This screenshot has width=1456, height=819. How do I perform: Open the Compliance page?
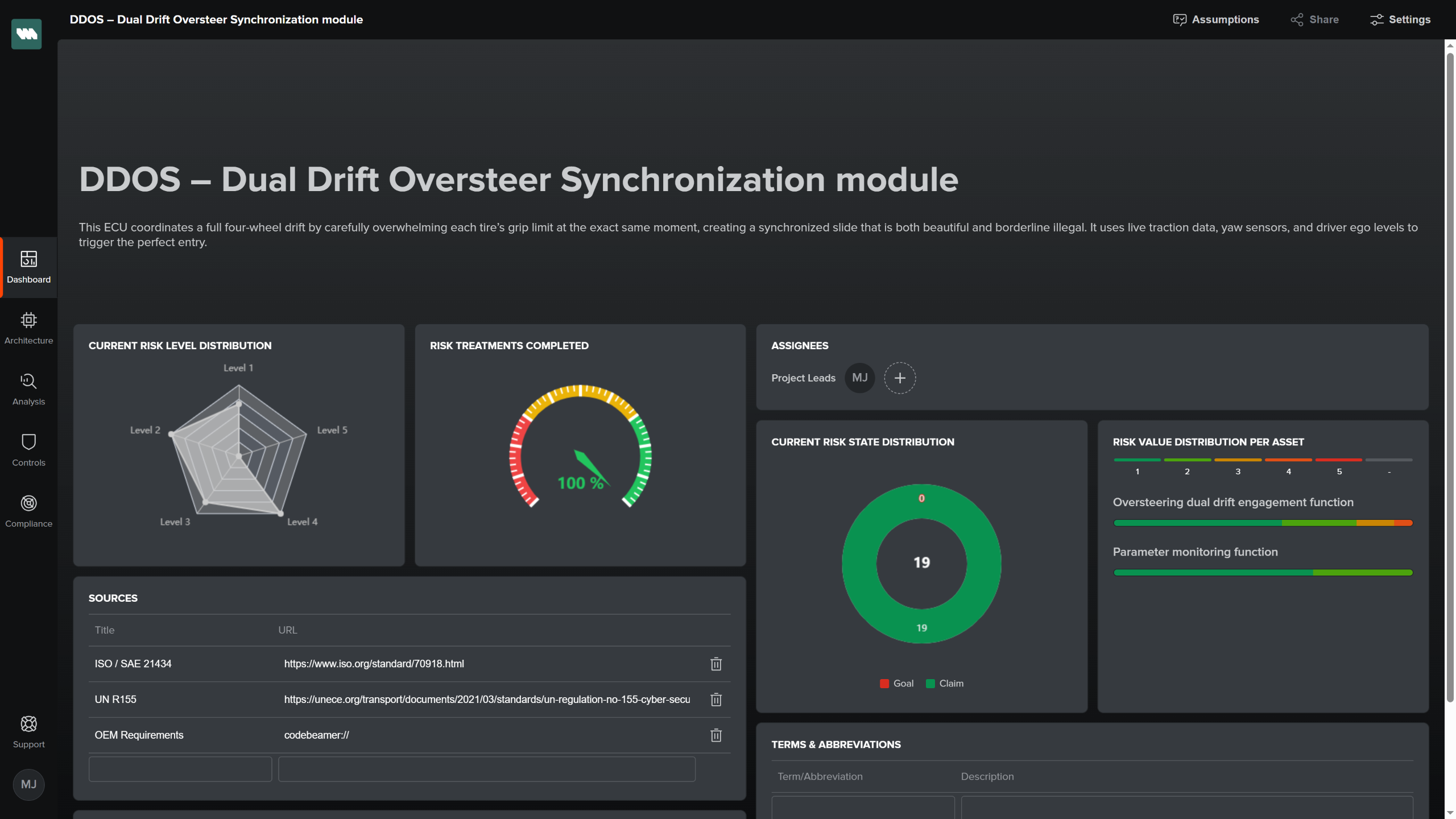(28, 511)
